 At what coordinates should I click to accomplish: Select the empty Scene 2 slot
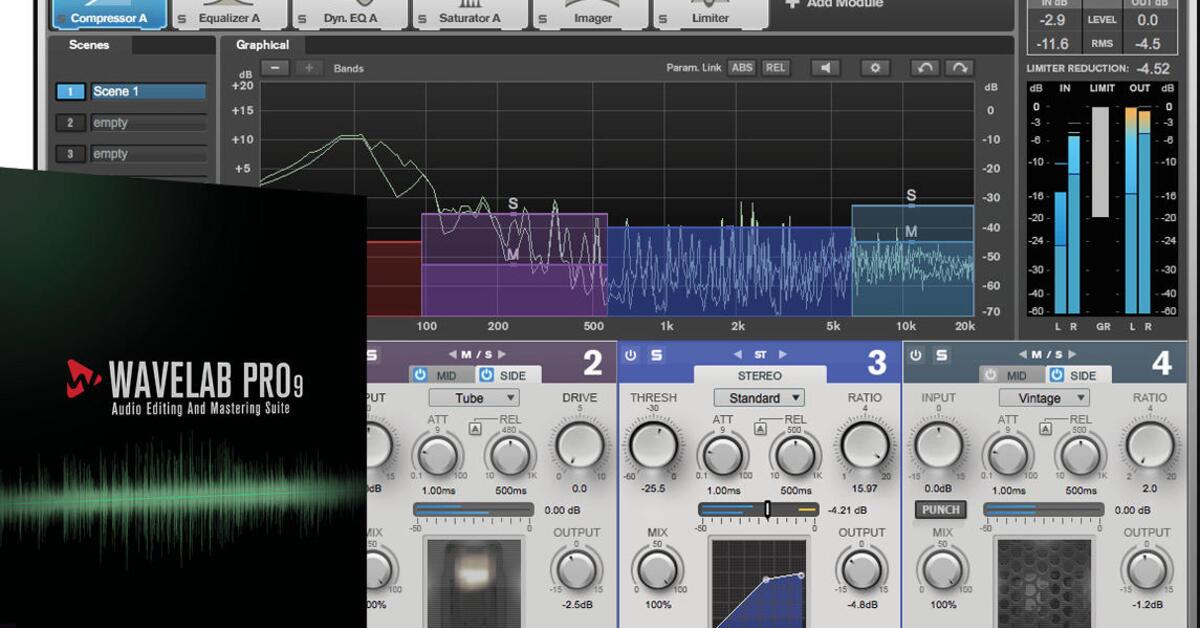(148, 122)
